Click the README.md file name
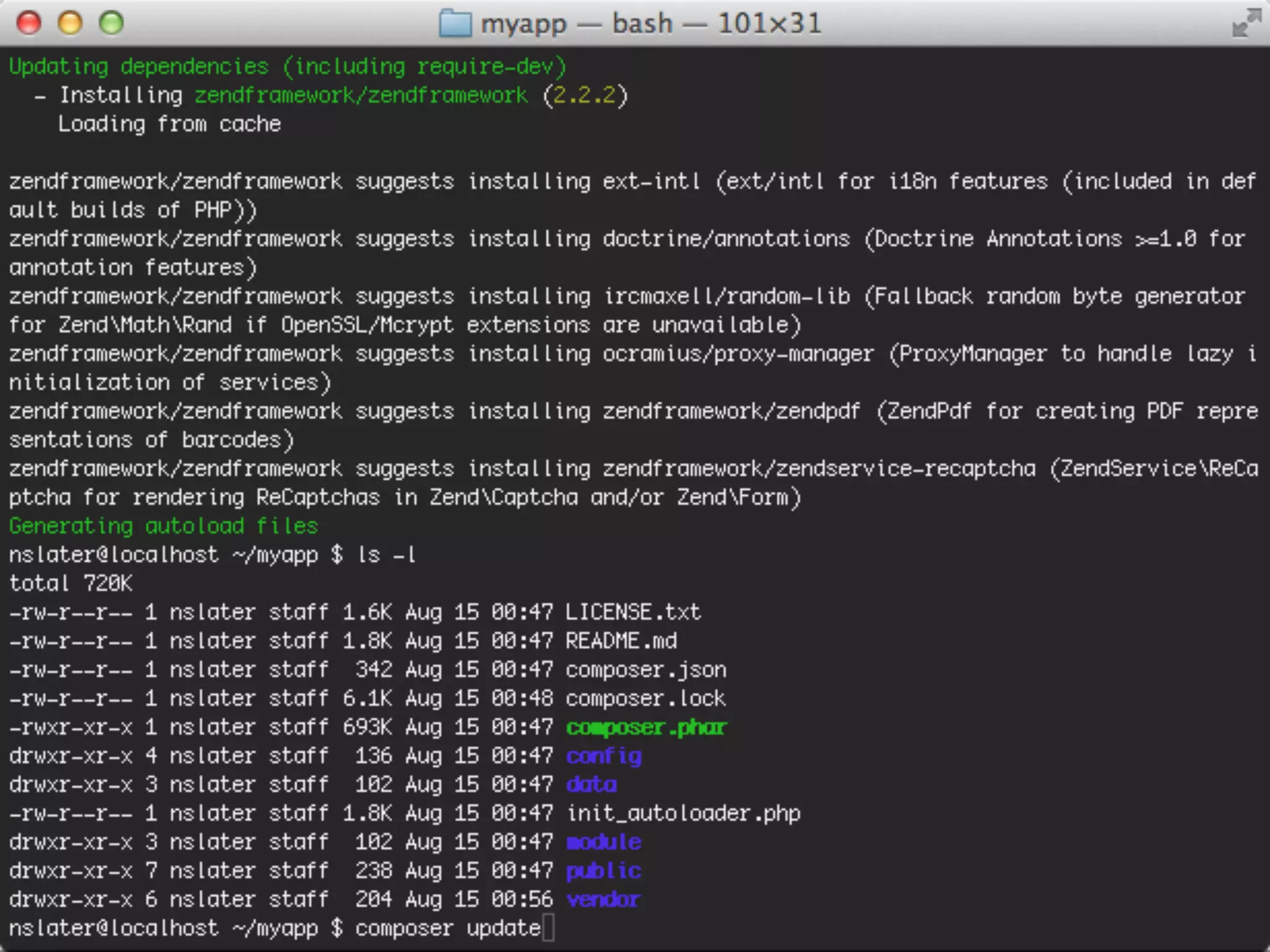 point(621,641)
